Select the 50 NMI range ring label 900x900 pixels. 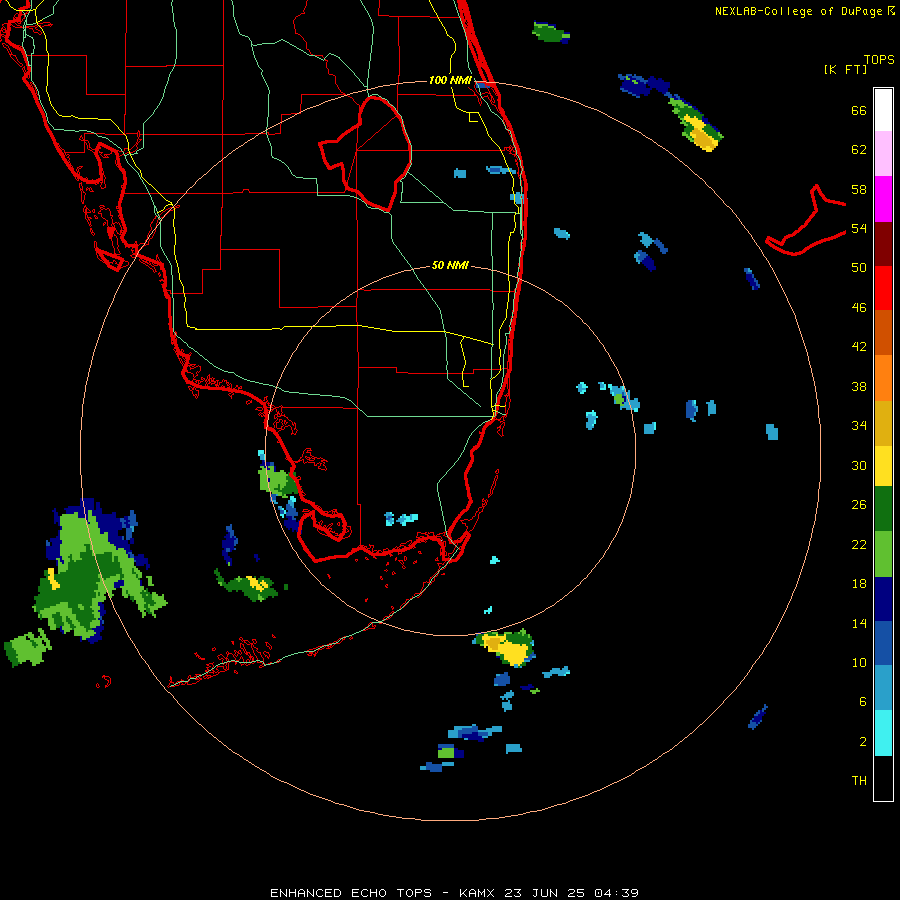coord(450,265)
